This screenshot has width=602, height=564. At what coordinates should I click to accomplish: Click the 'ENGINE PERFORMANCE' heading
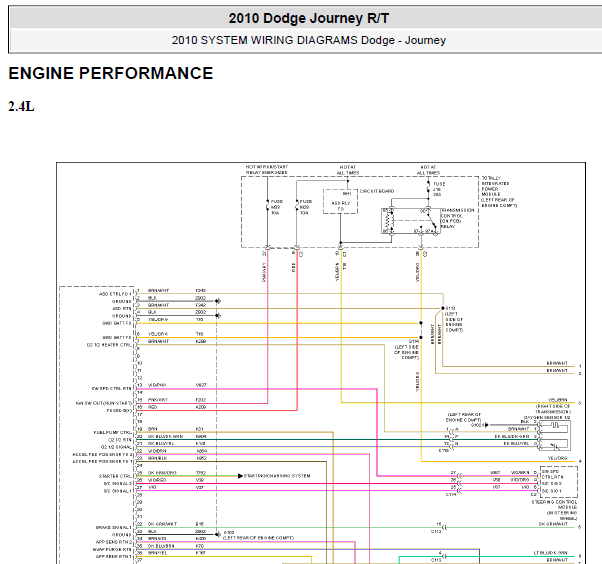coord(111,73)
